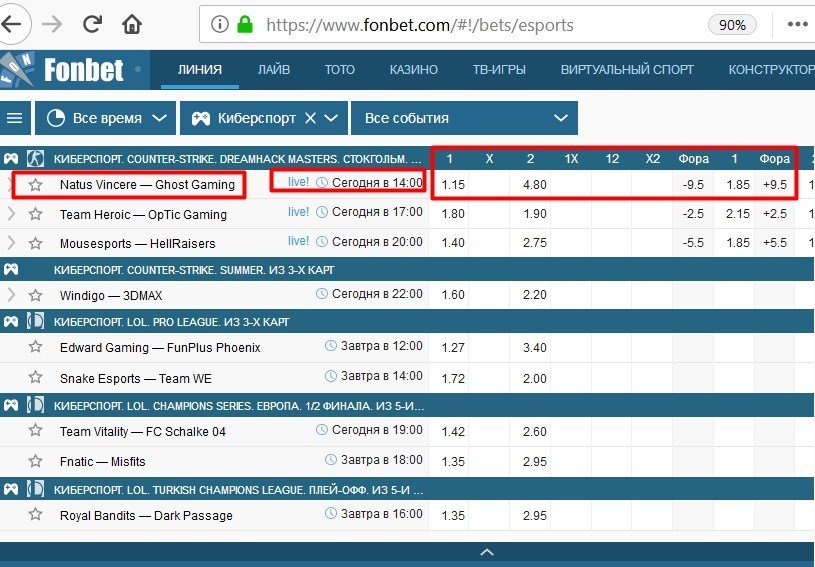The image size is (815, 567).
Task: Select 2.75 odds for HellRaisers
Action: tap(534, 243)
